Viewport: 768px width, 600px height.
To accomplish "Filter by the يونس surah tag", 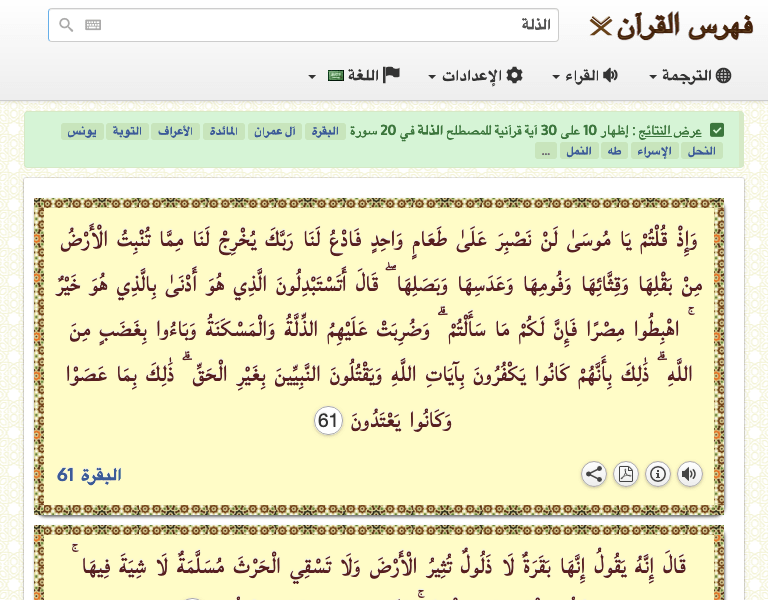I will pyautogui.click(x=81, y=132).
